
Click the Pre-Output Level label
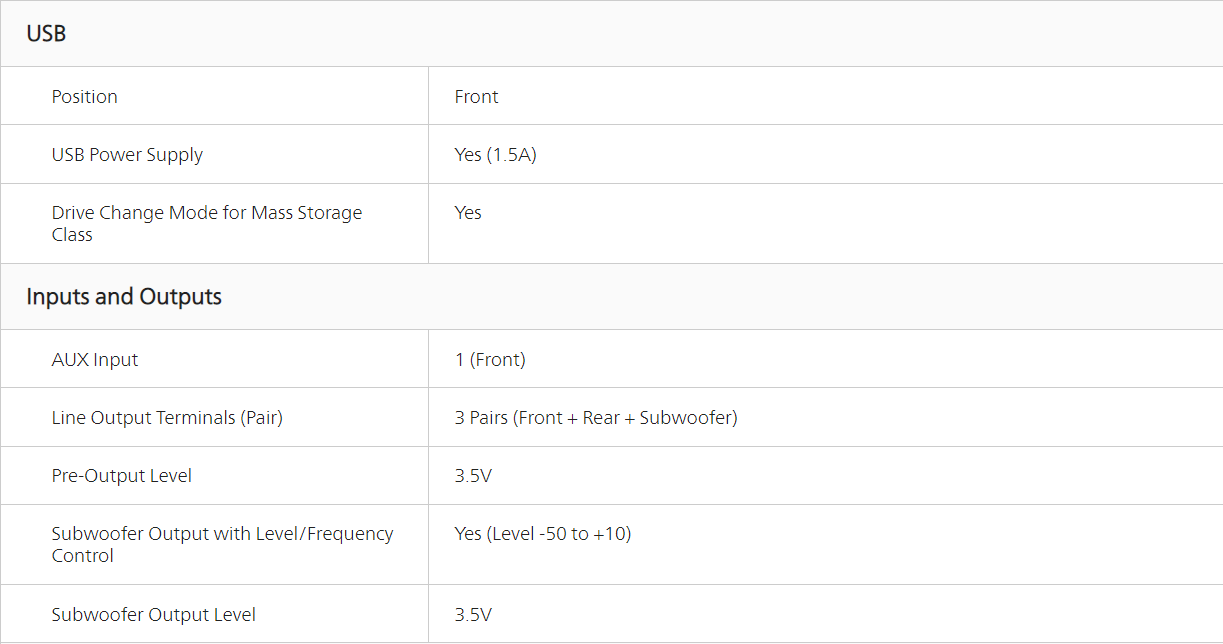(x=122, y=476)
